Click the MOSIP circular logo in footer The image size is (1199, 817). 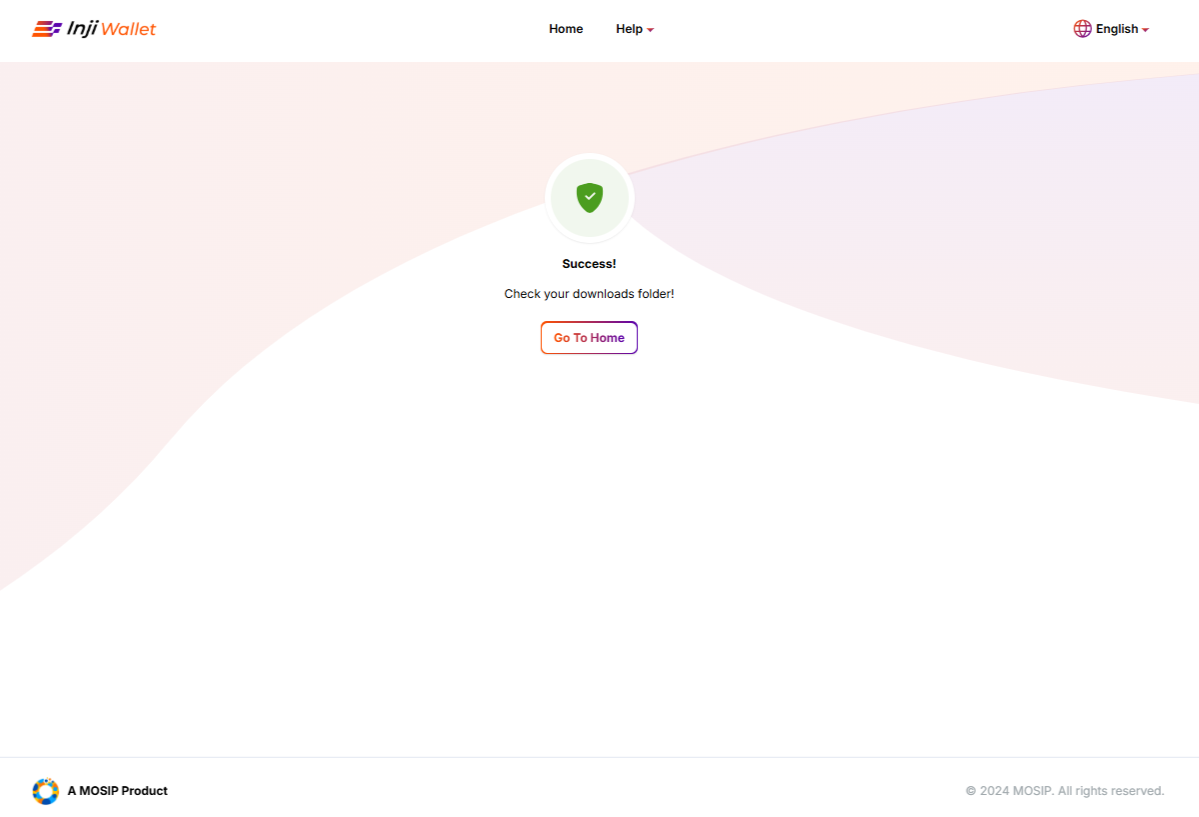(x=45, y=791)
